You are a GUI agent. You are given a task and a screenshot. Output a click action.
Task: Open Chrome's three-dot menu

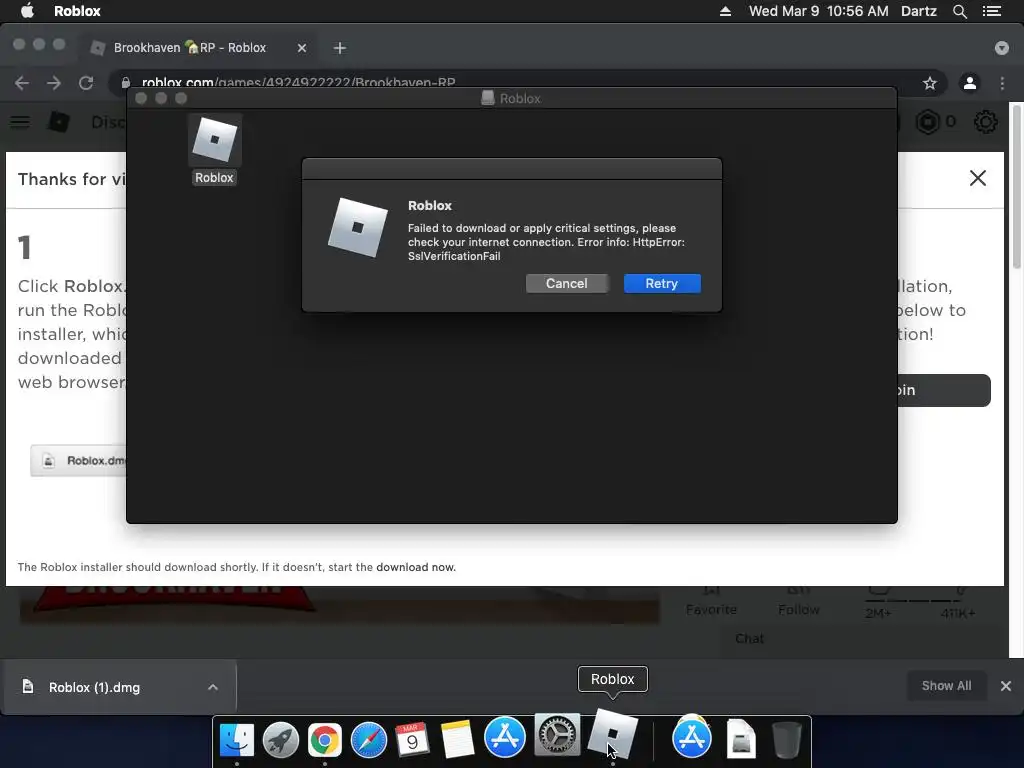1002,83
